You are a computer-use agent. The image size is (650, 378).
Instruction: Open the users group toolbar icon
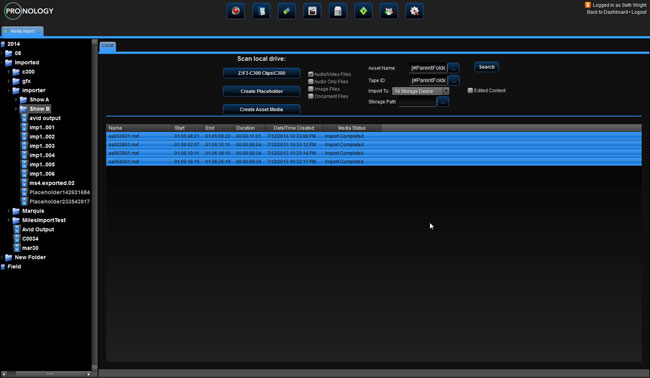tap(389, 11)
